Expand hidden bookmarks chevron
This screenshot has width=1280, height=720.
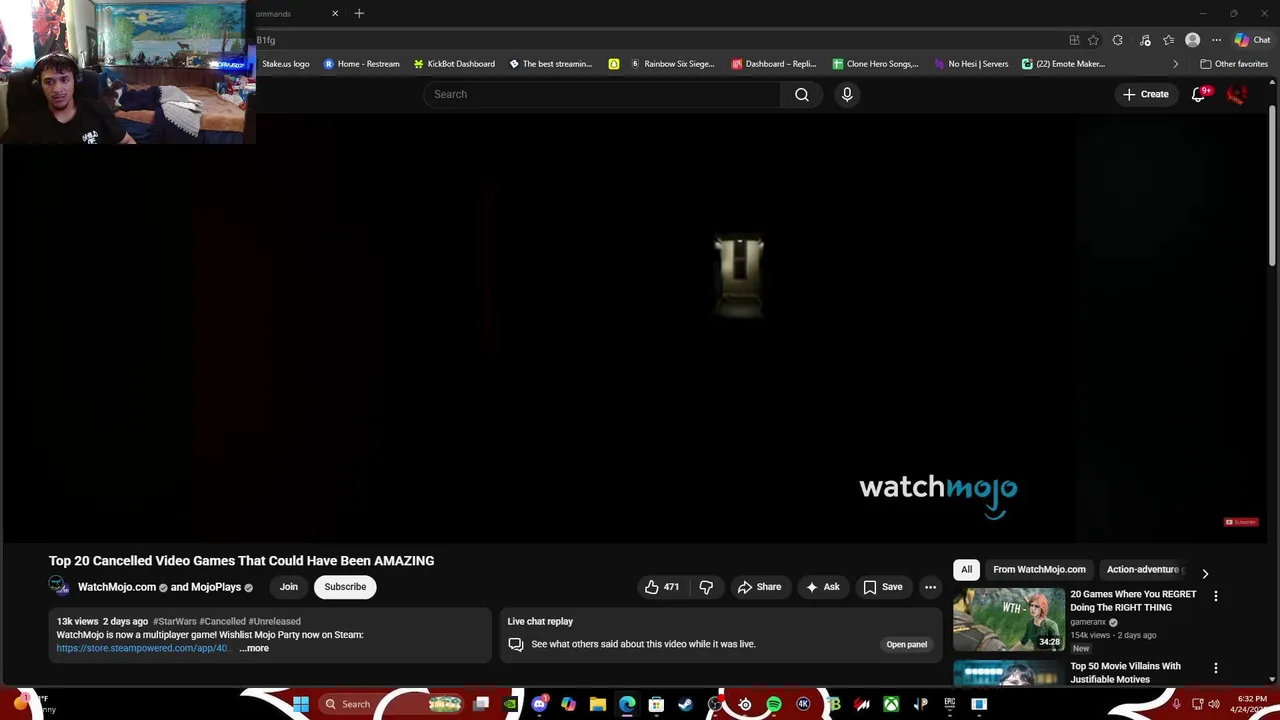tap(1175, 64)
